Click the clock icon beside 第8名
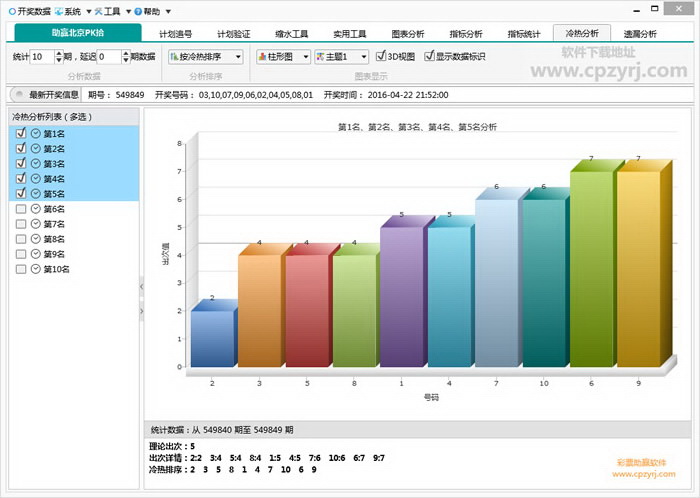The image size is (700, 498). pos(36,239)
